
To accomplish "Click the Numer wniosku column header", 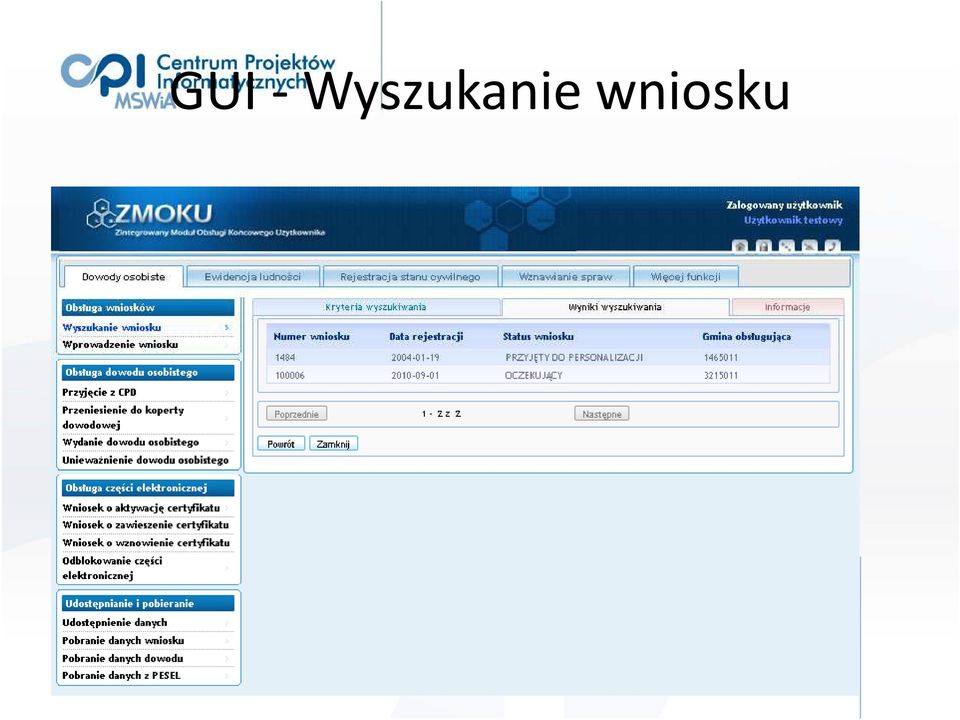I will pyautogui.click(x=311, y=337).
